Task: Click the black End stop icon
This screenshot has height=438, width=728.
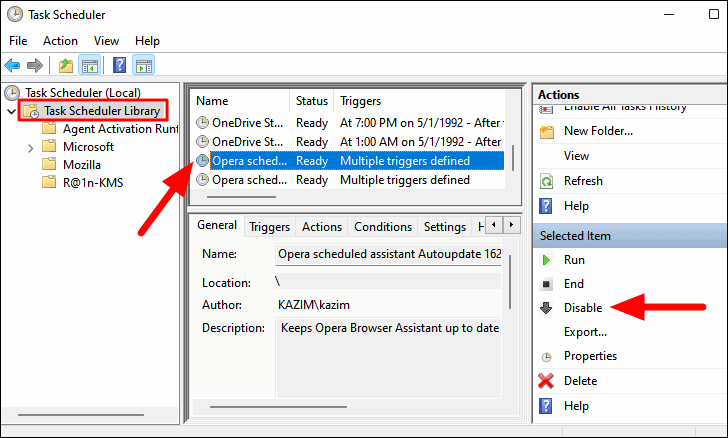Action: tap(546, 284)
